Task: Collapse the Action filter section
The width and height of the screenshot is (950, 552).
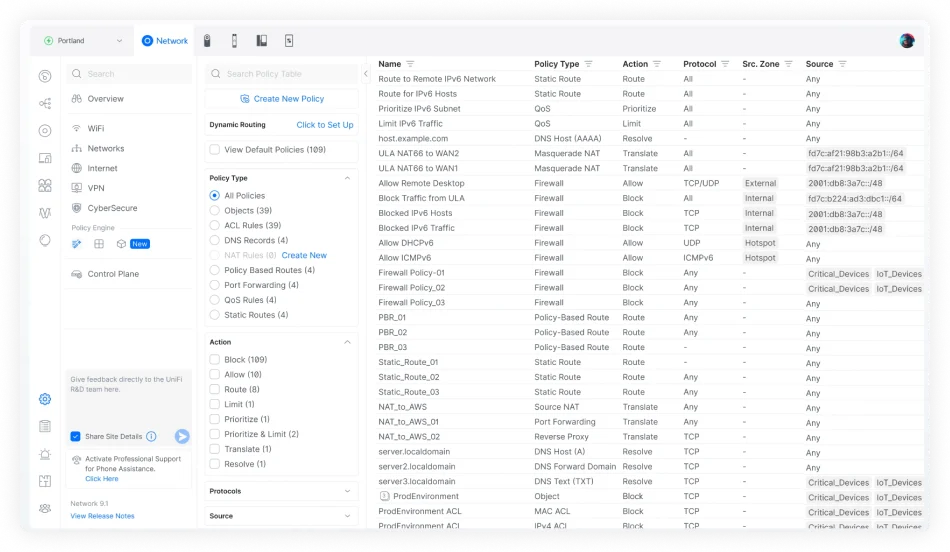Action: tap(347, 342)
